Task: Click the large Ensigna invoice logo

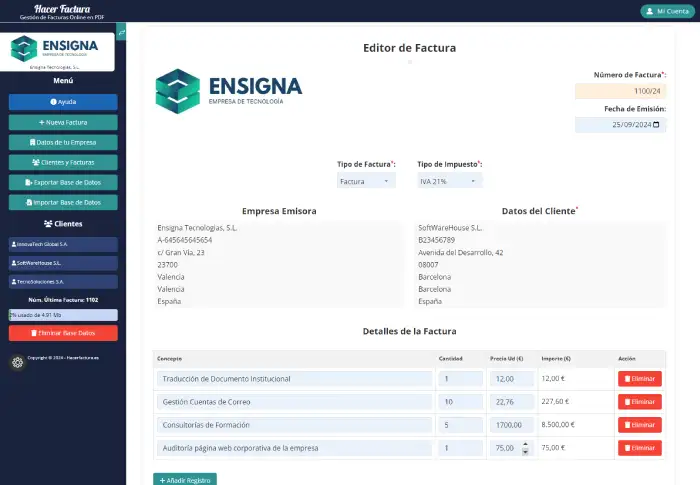Action: (x=229, y=91)
